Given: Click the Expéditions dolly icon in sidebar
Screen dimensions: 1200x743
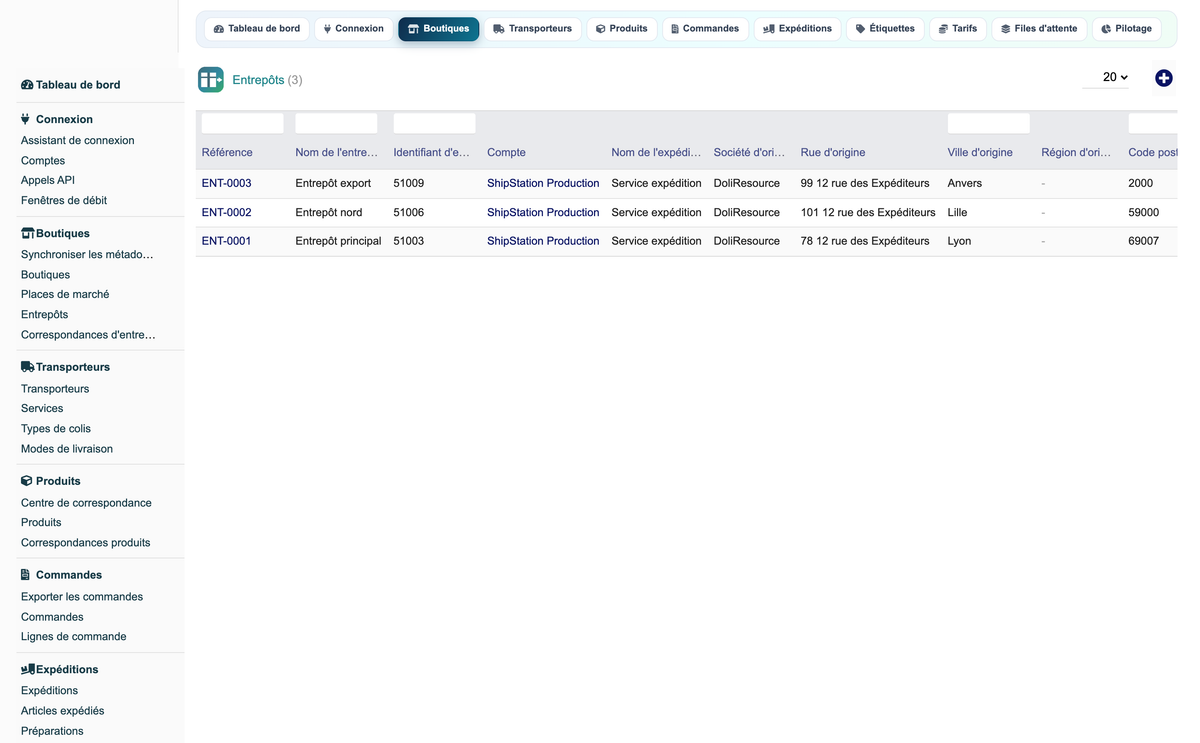Looking at the screenshot, I should click(x=28, y=669).
